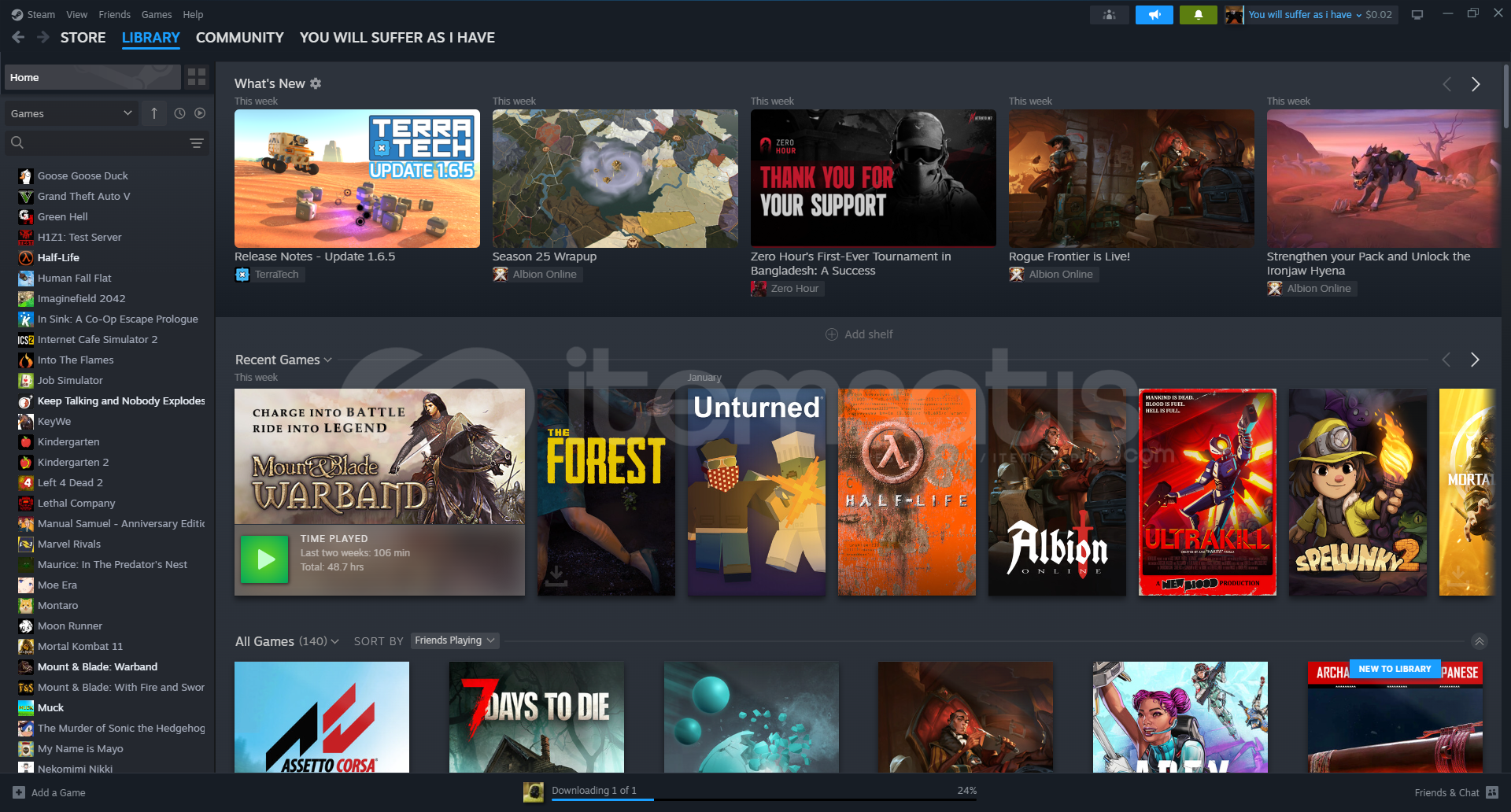Open the View menu
This screenshot has width=1511, height=812.
[76, 14]
